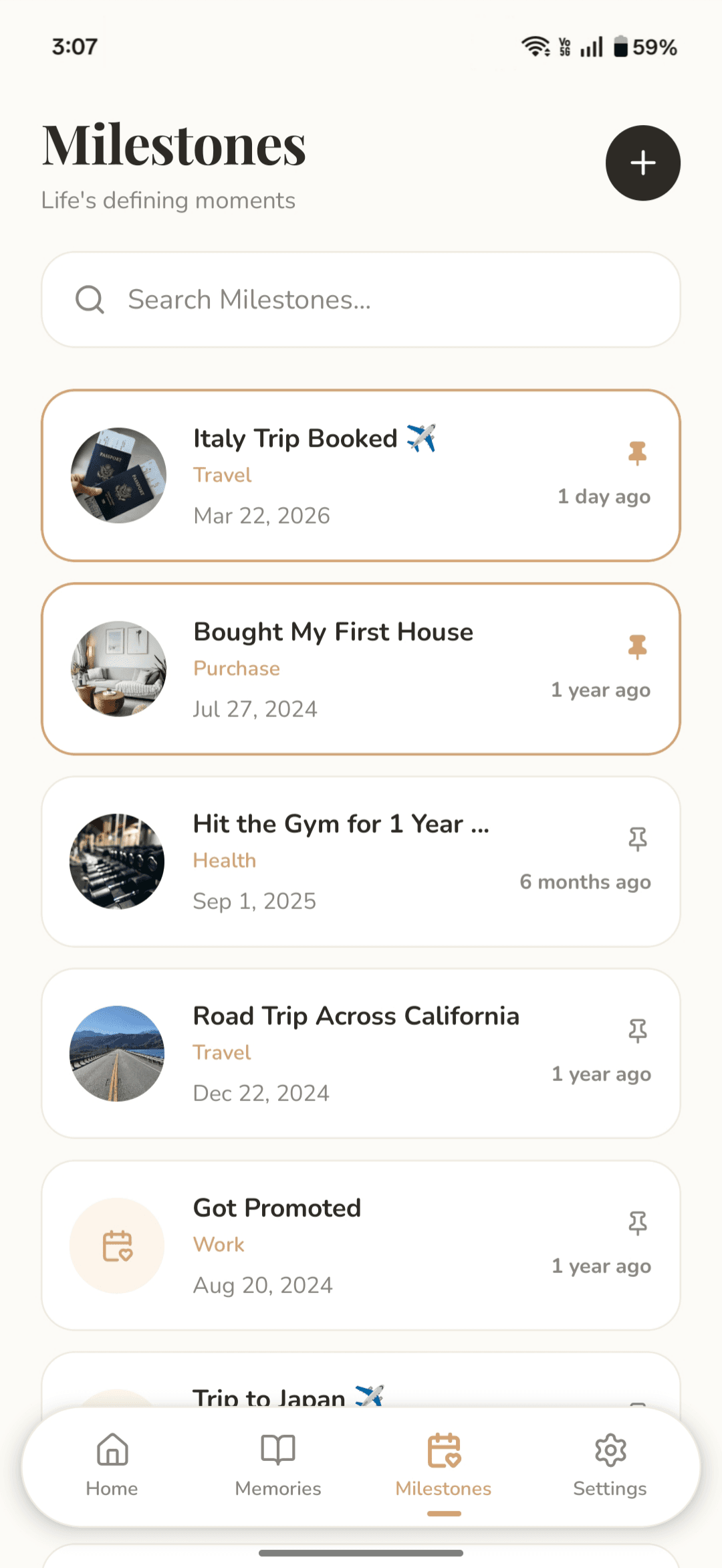View the living room house thumbnail
The image size is (722, 1568).
118,668
